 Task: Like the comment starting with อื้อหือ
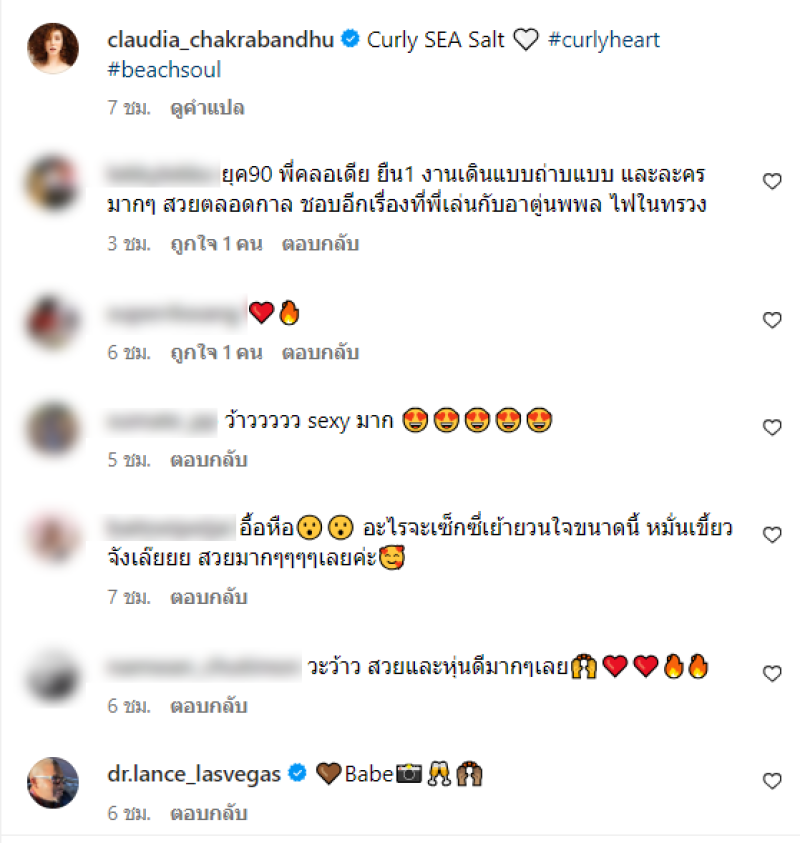tap(772, 535)
